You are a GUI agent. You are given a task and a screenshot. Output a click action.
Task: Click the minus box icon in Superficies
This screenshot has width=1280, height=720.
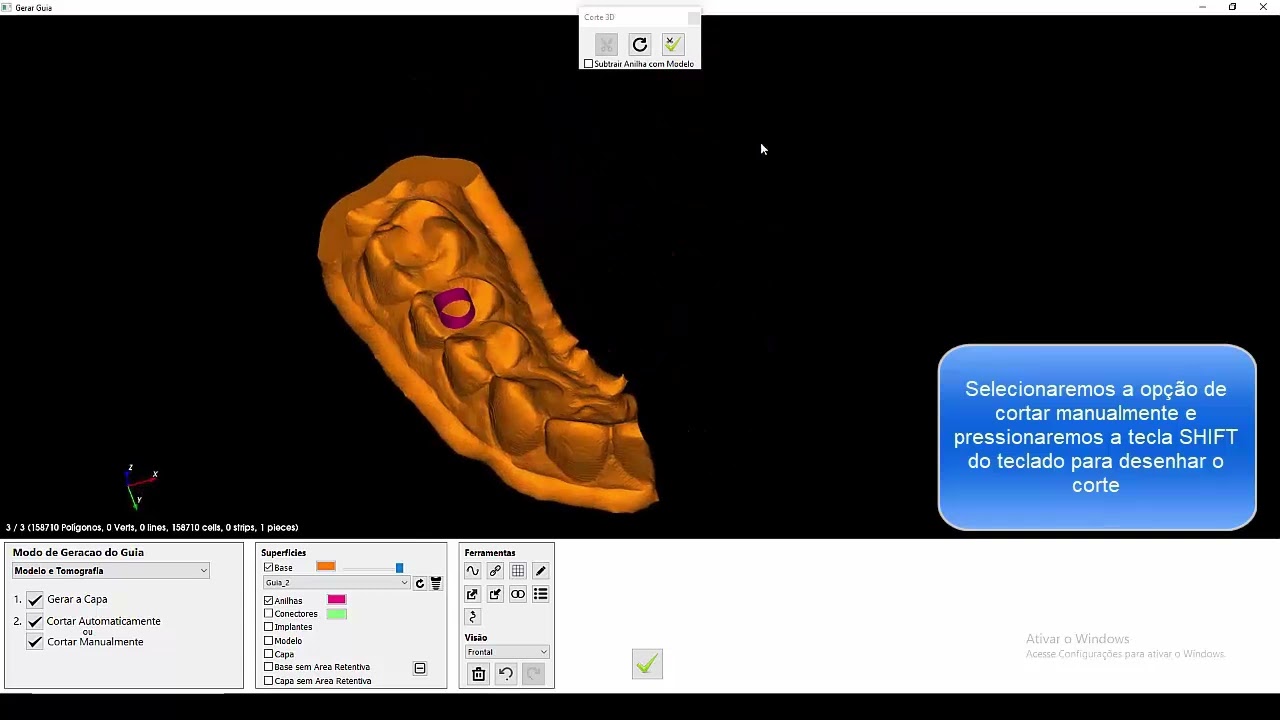point(420,668)
